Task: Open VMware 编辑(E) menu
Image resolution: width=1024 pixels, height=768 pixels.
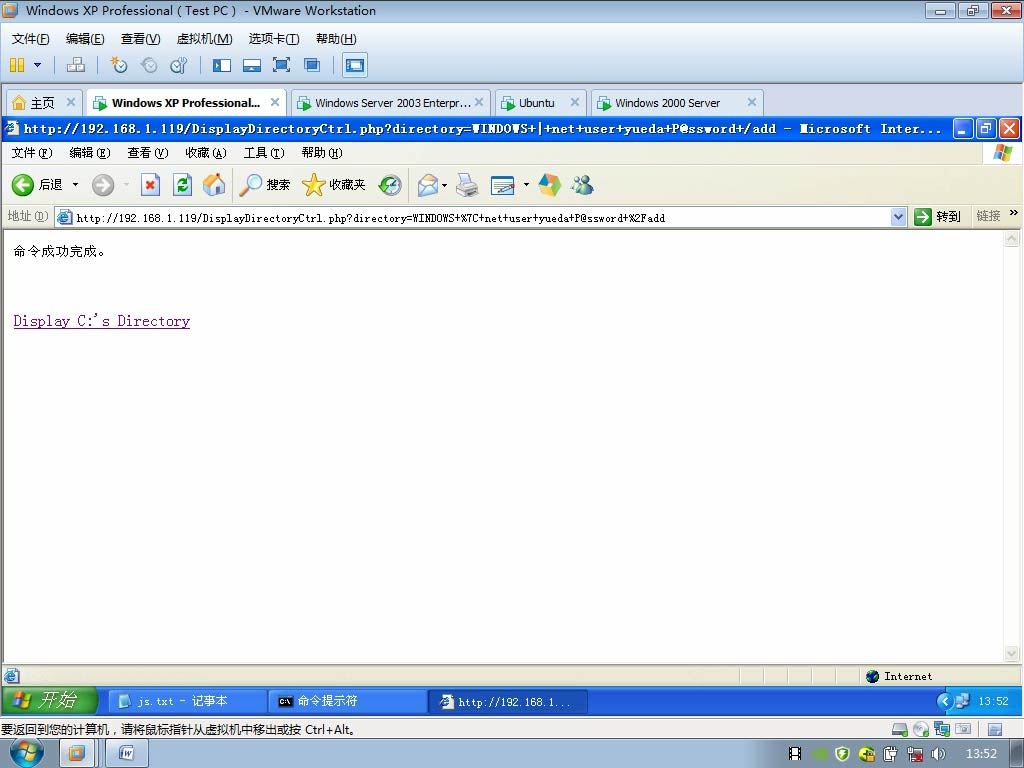Action: click(85, 39)
